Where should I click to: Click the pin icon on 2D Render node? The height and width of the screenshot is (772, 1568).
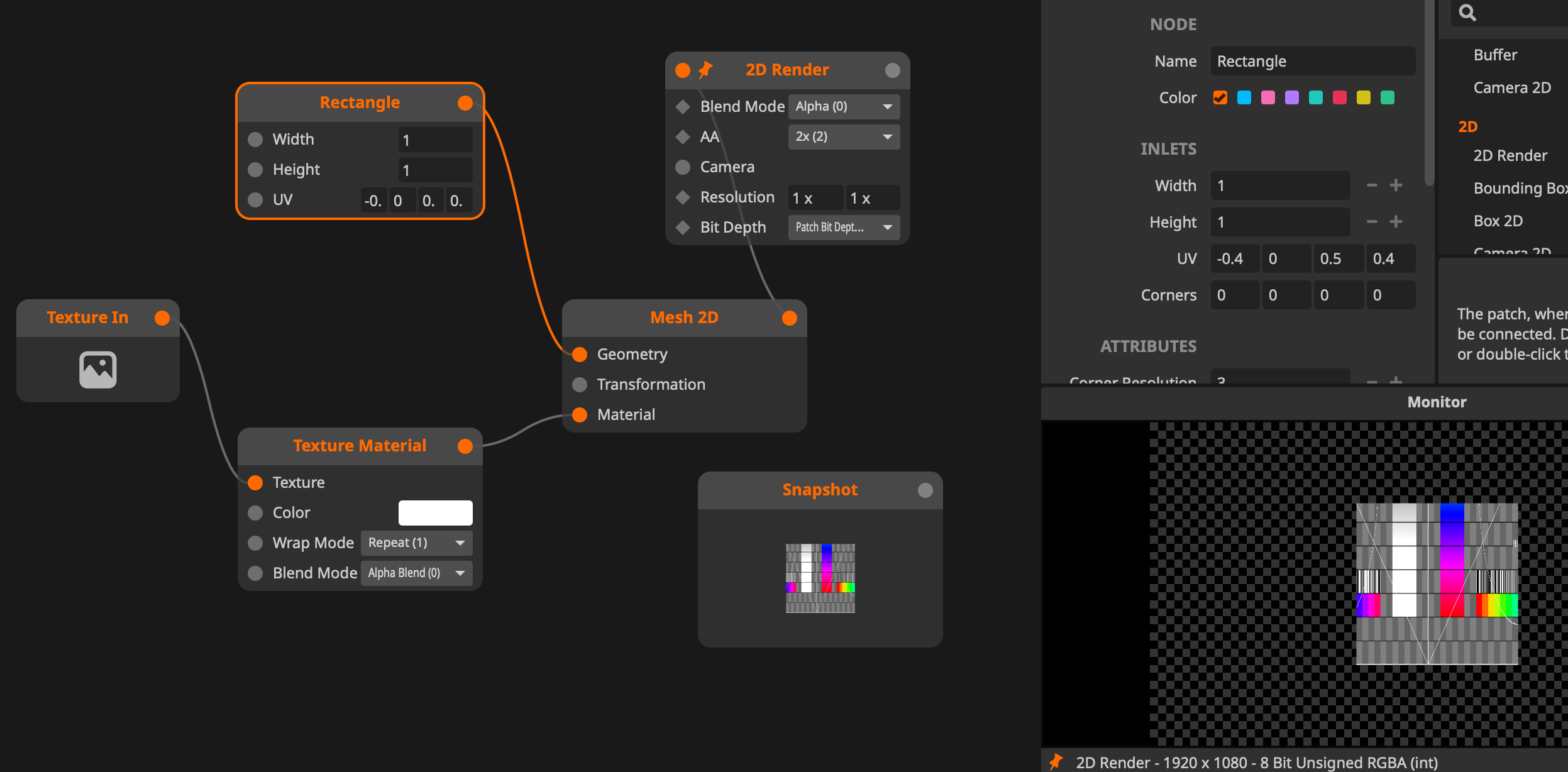[705, 70]
